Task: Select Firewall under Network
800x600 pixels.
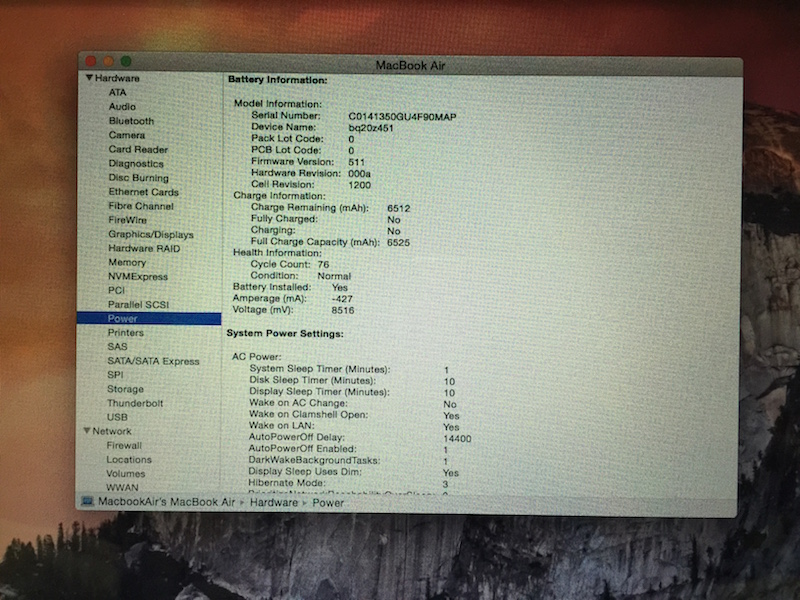Action: pos(124,445)
